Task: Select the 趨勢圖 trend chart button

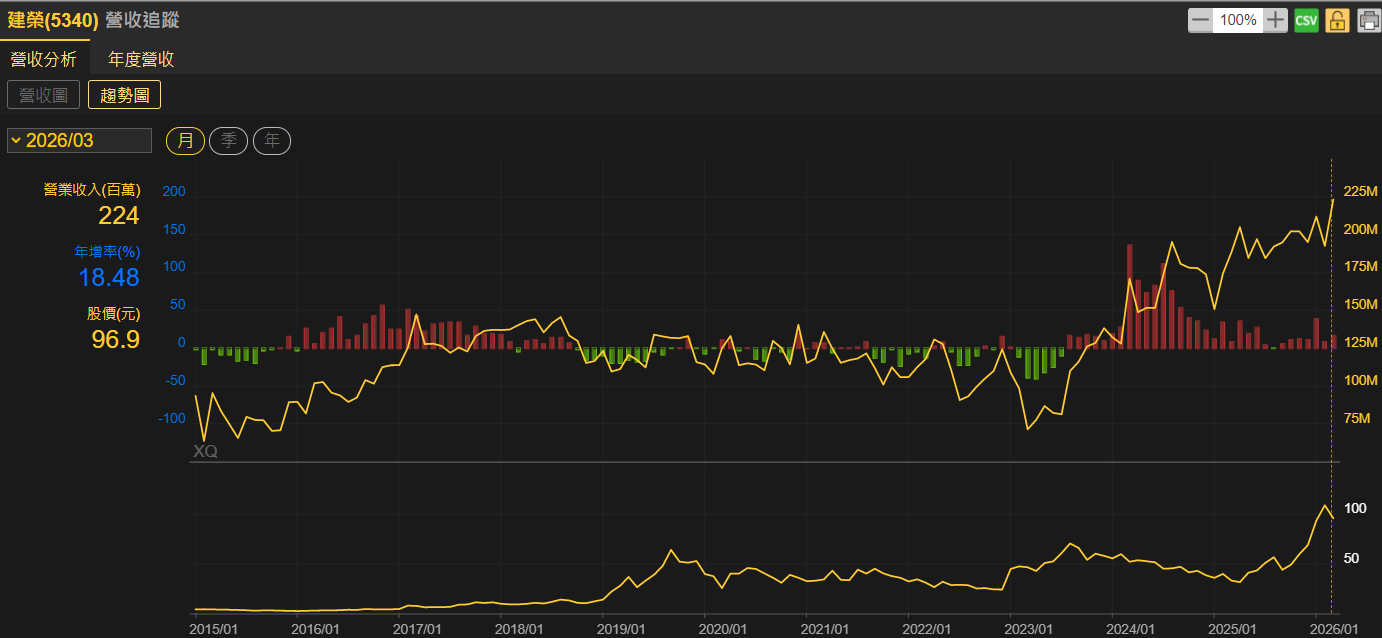Action: tap(124, 95)
